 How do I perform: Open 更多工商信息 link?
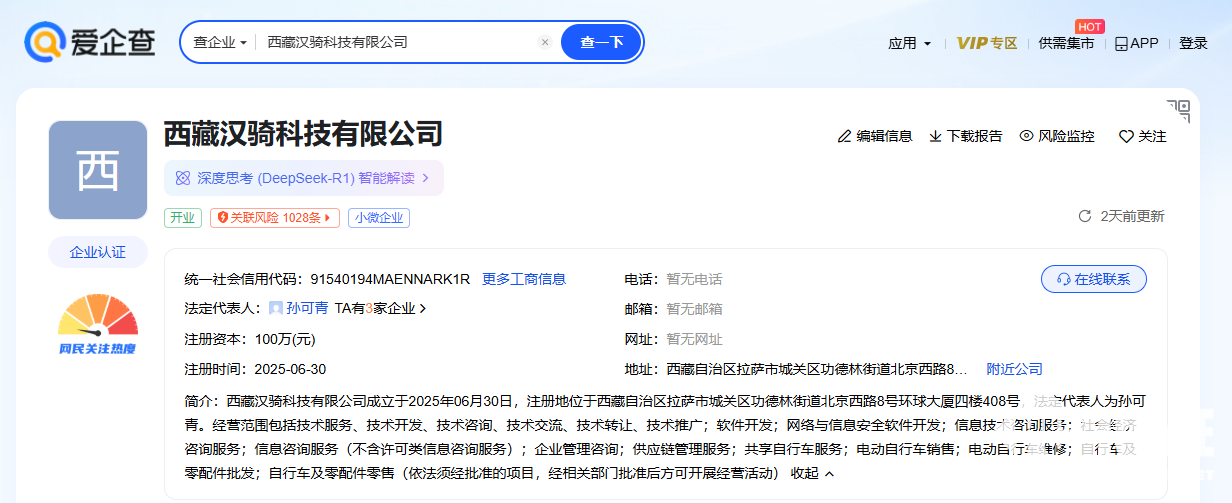coord(524,279)
